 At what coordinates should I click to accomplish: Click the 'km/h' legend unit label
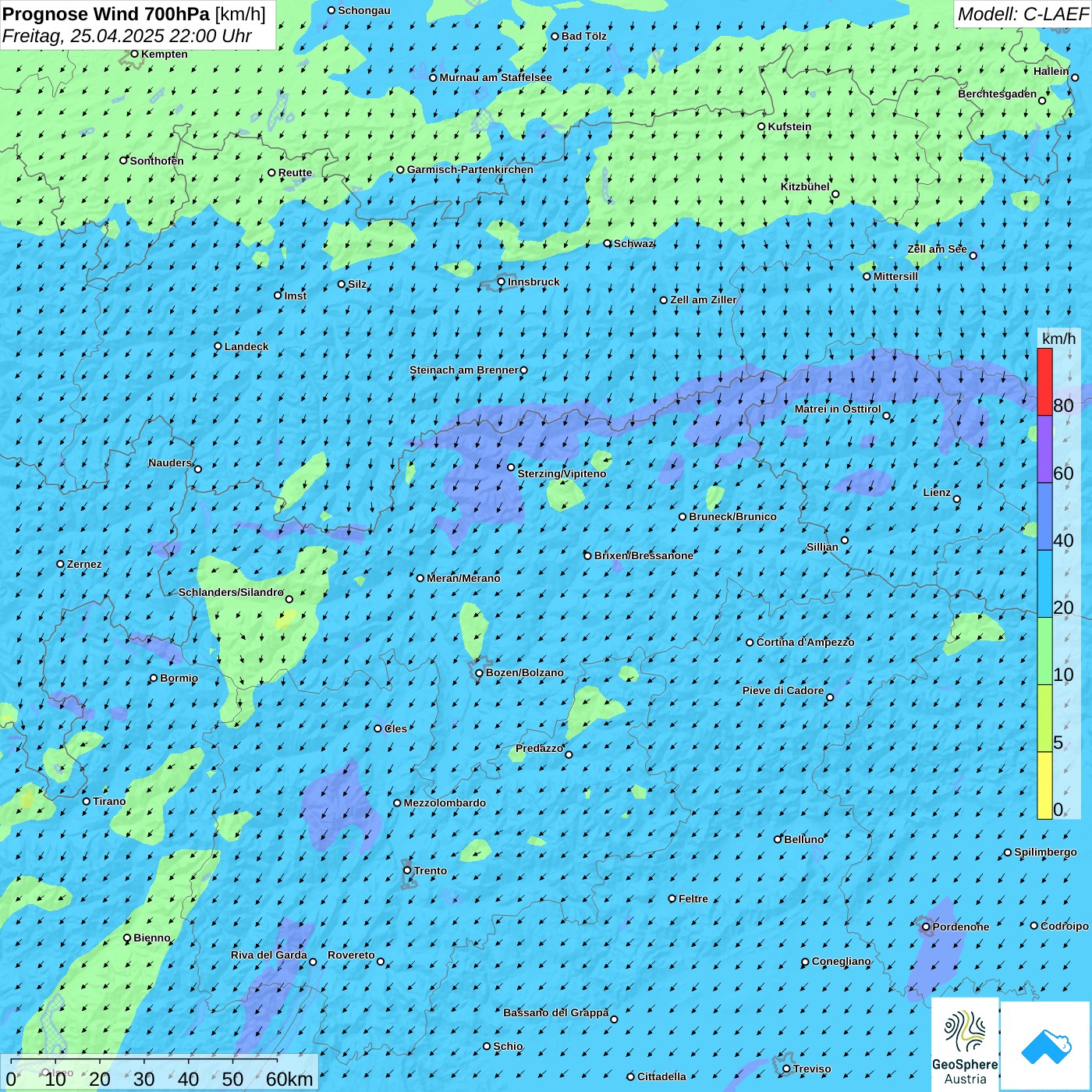coord(1058,339)
